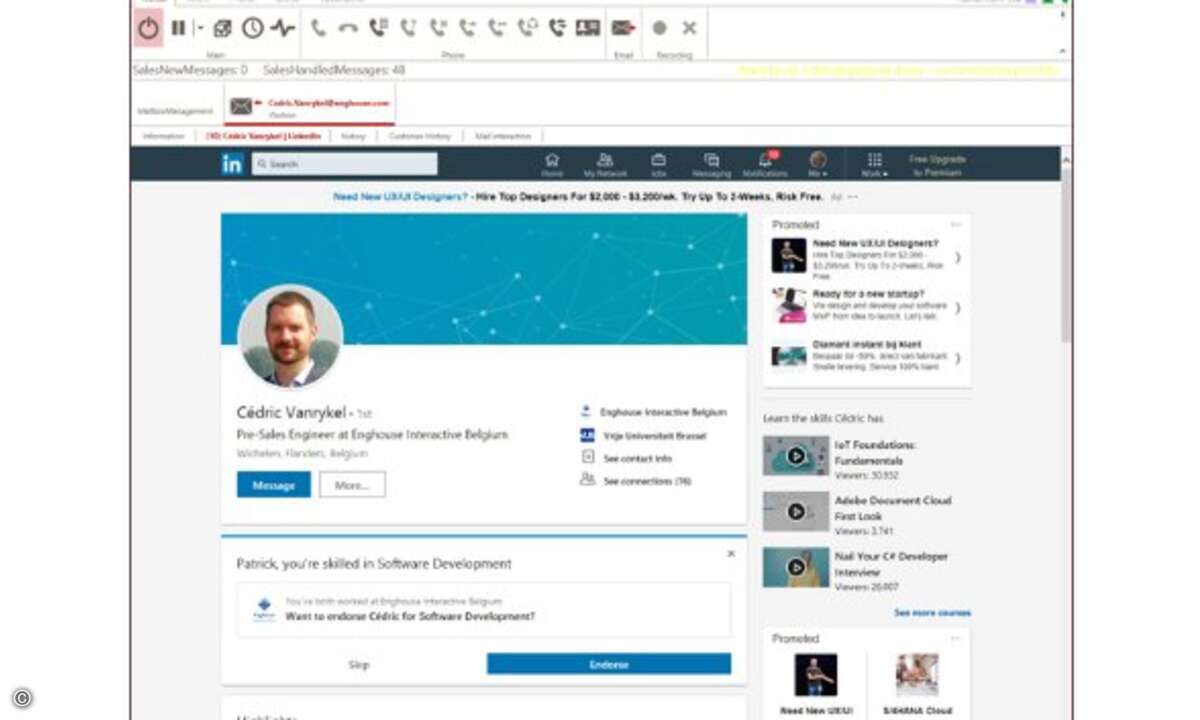Click Vrije Universiteit Brussel link
Screen dimensions: 1200x720
pos(654,436)
